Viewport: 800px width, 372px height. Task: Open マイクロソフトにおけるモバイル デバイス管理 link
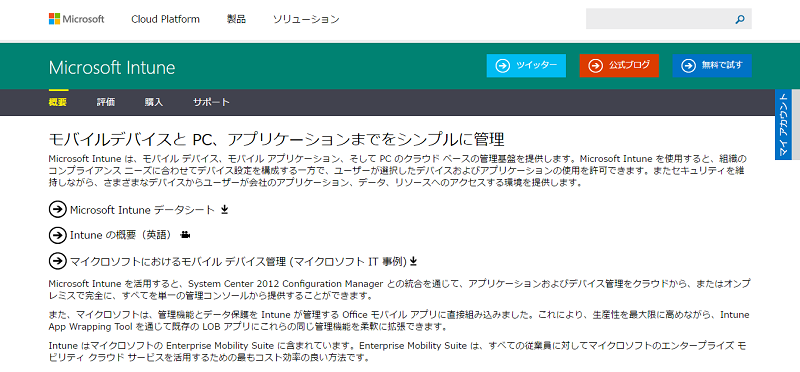(238, 261)
